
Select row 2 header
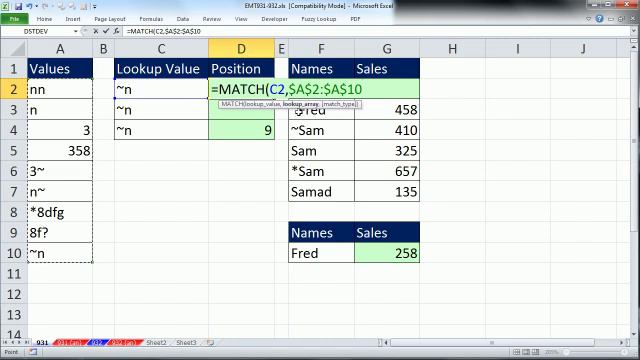(13, 89)
